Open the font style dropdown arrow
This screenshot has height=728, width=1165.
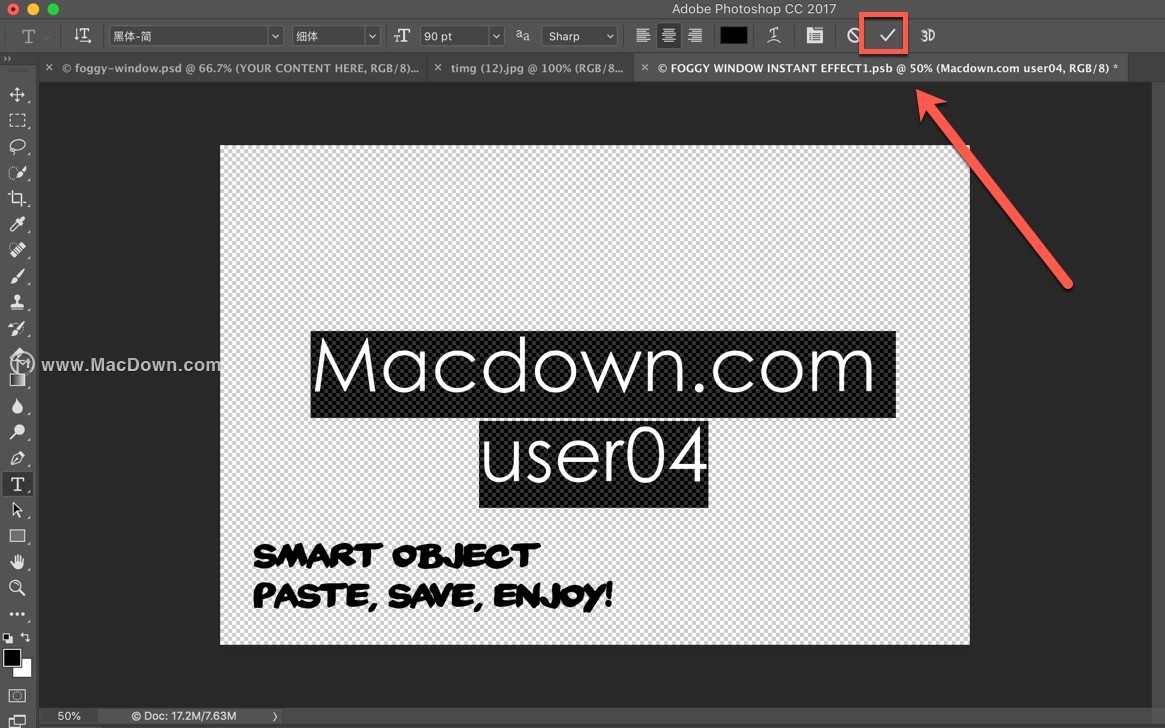tap(372, 36)
